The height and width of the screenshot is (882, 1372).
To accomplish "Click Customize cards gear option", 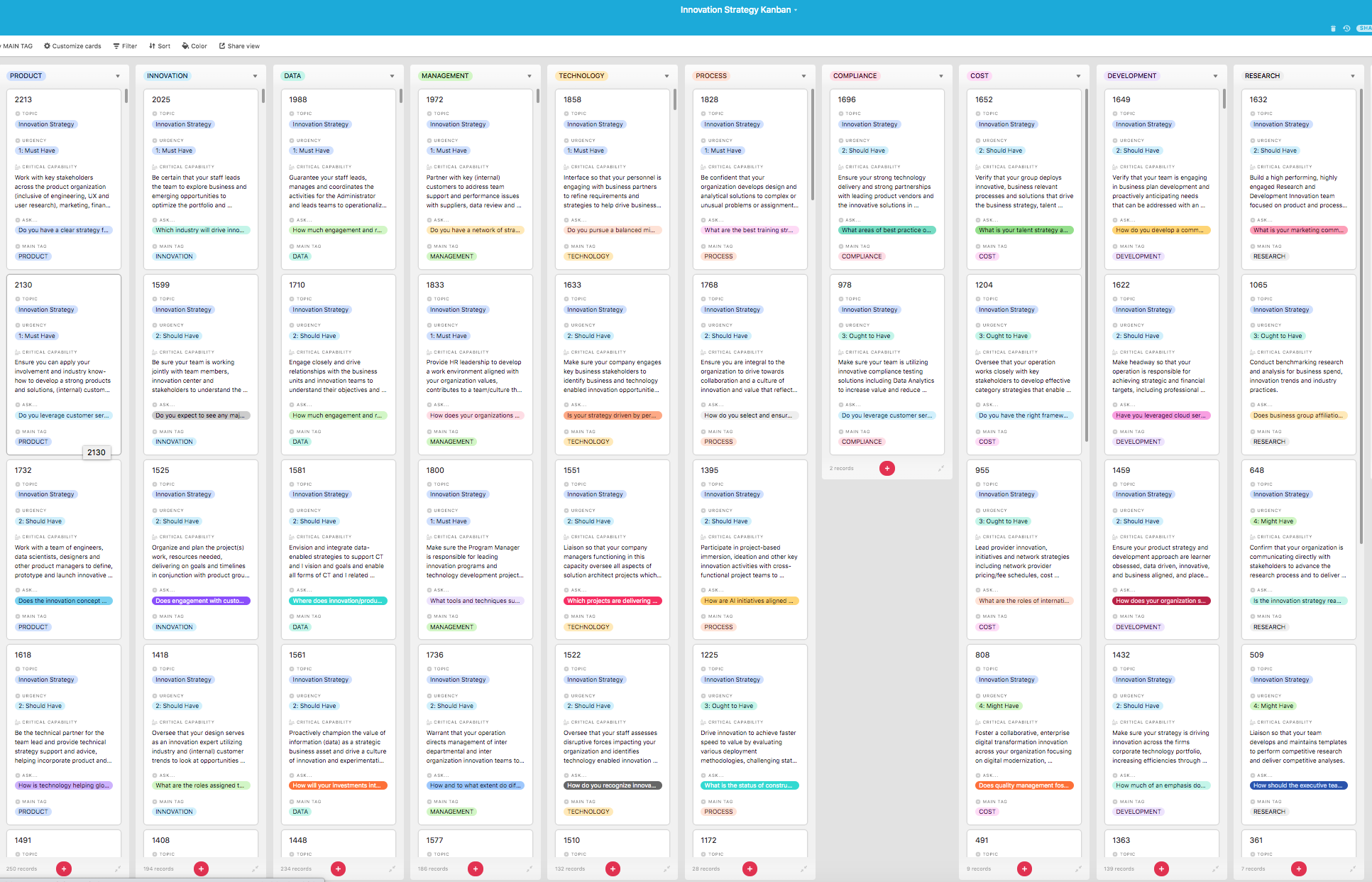I will click(x=72, y=46).
